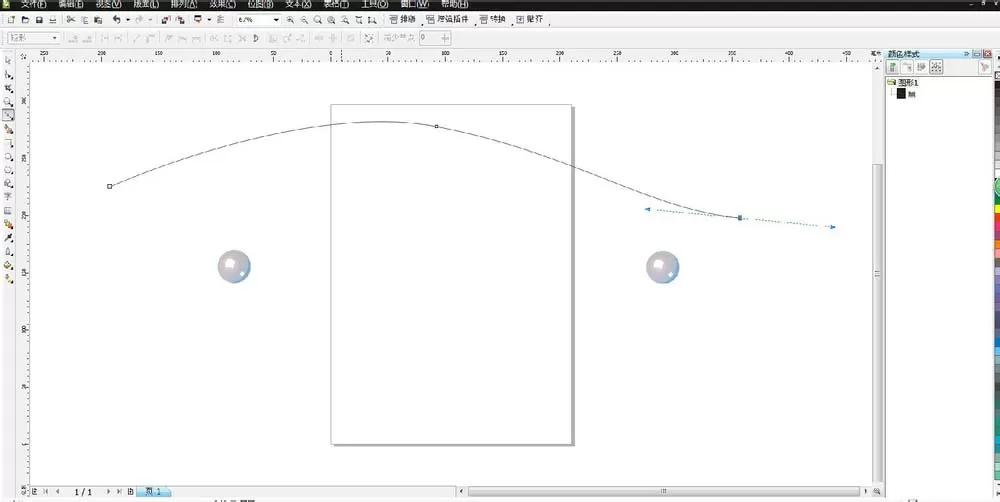Select the active Bezier curve tool

pos(8,115)
